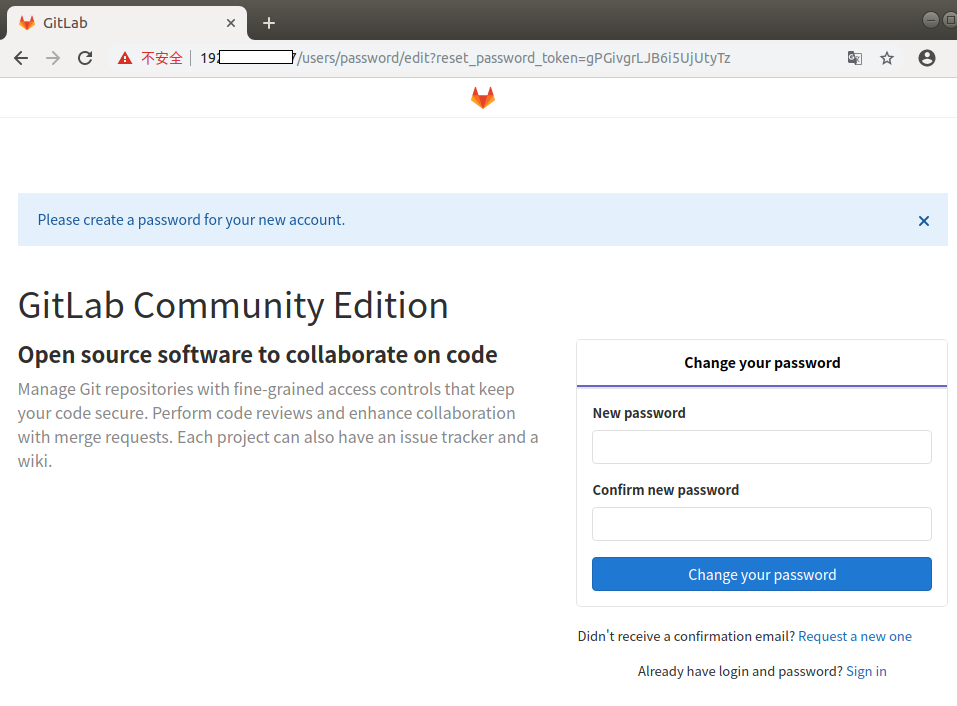957x706 pixels.
Task: Click the browser forward arrow
Action: (x=53, y=58)
